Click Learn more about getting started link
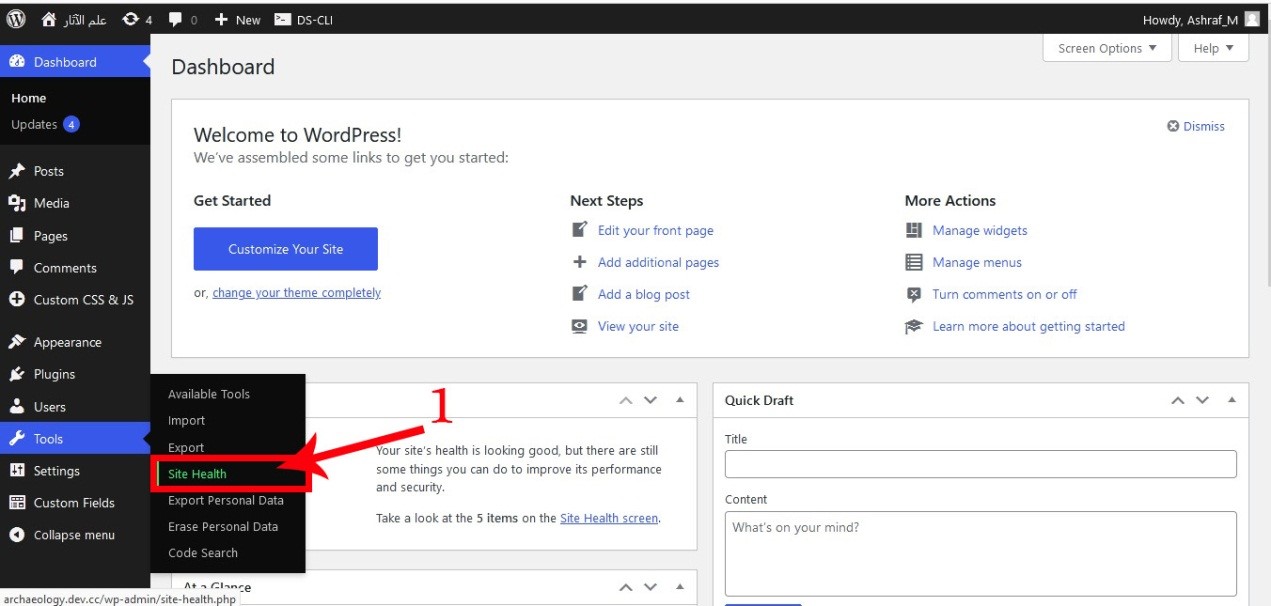Image resolution: width=1271 pixels, height=606 pixels. pyautogui.click(x=1029, y=326)
